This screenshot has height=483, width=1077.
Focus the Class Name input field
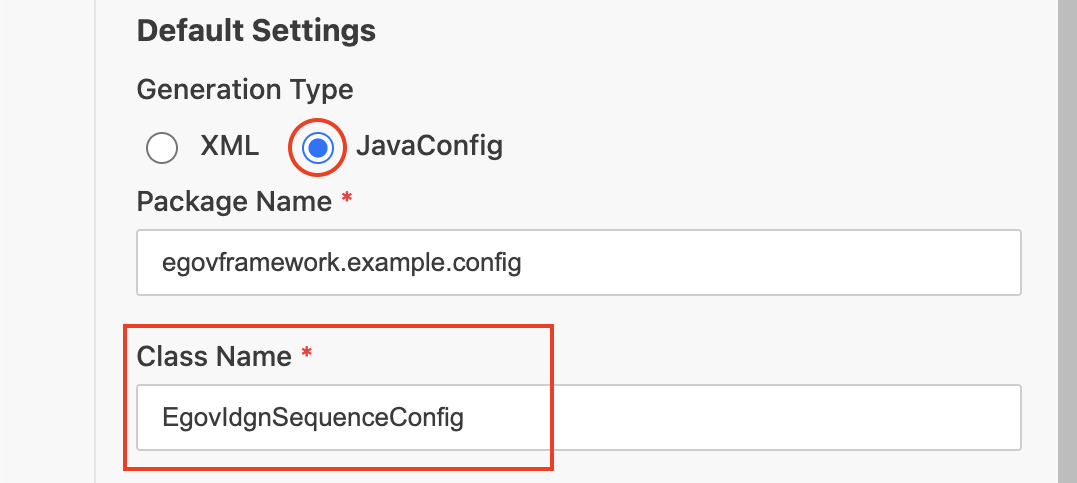point(578,417)
